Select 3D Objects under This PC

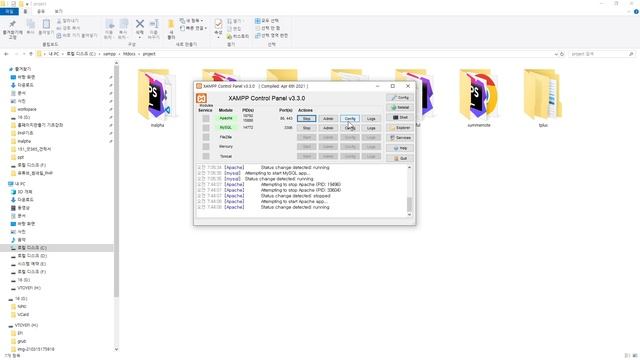pyautogui.click(x=24, y=192)
